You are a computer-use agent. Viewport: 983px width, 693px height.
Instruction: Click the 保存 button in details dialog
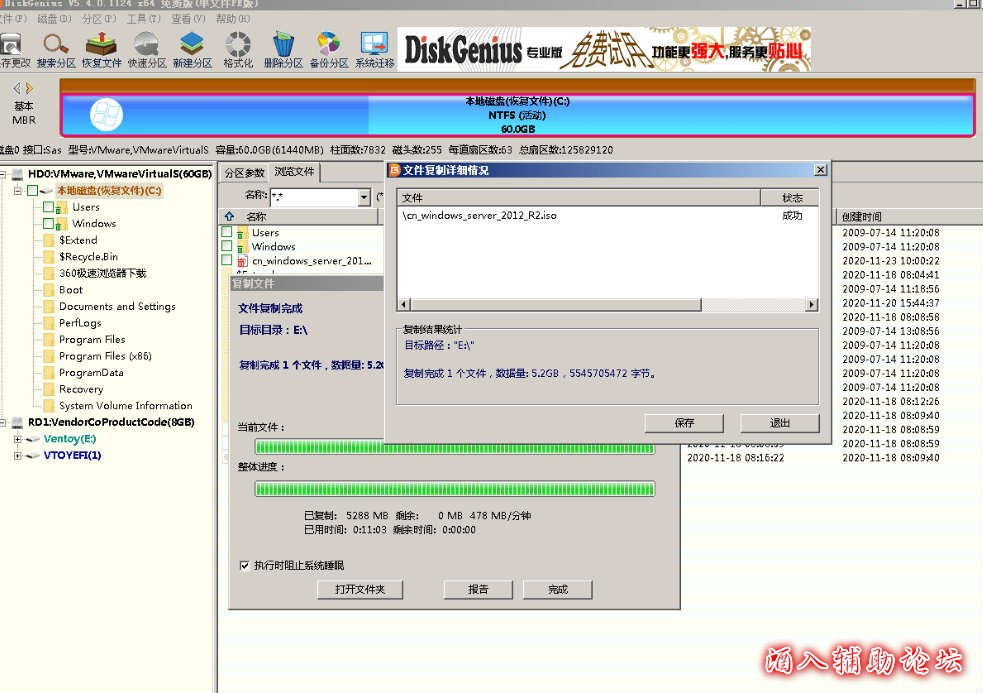[684, 423]
